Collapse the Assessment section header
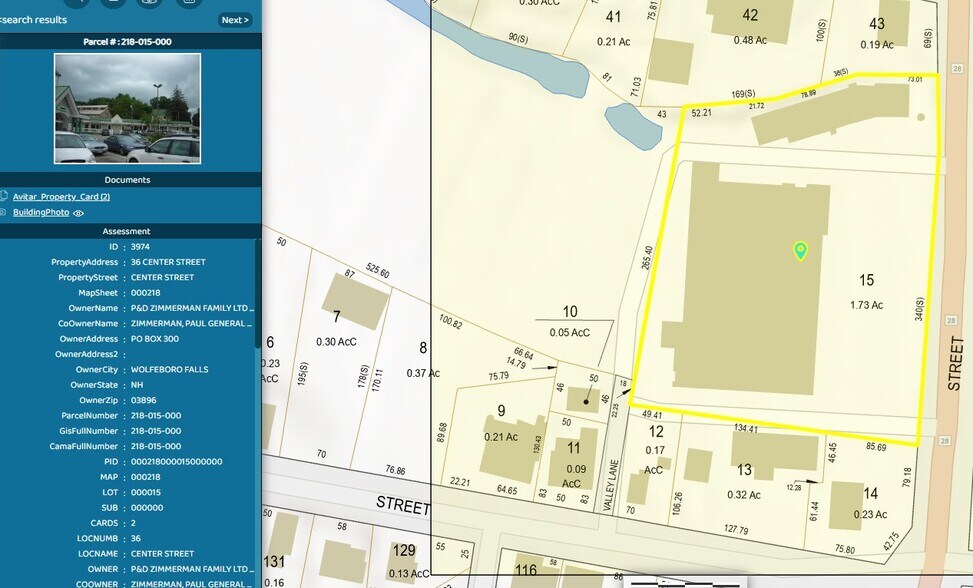973x588 pixels. tap(127, 231)
